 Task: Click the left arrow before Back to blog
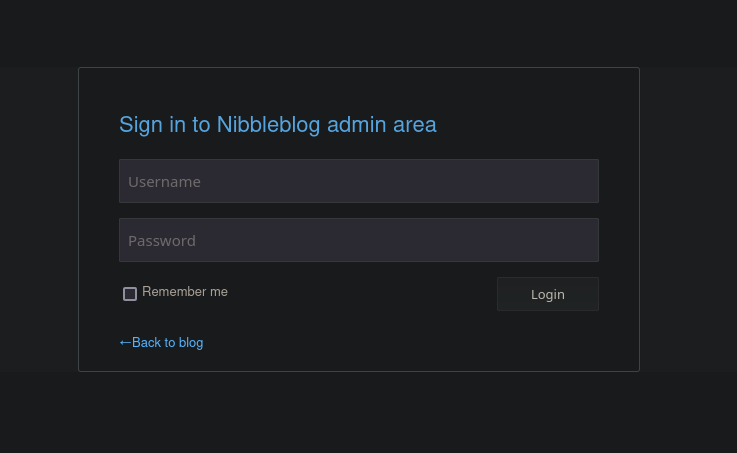click(x=125, y=343)
